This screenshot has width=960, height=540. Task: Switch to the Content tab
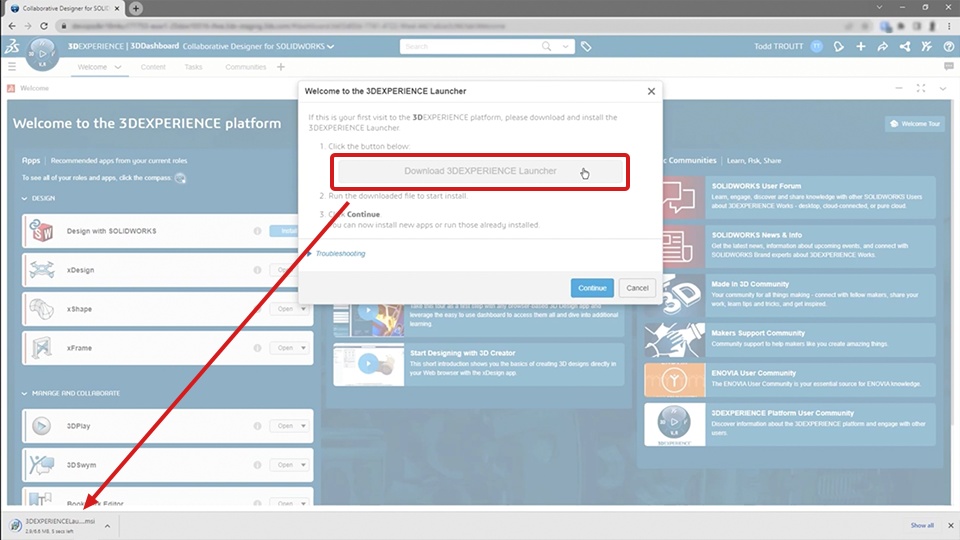[153, 67]
